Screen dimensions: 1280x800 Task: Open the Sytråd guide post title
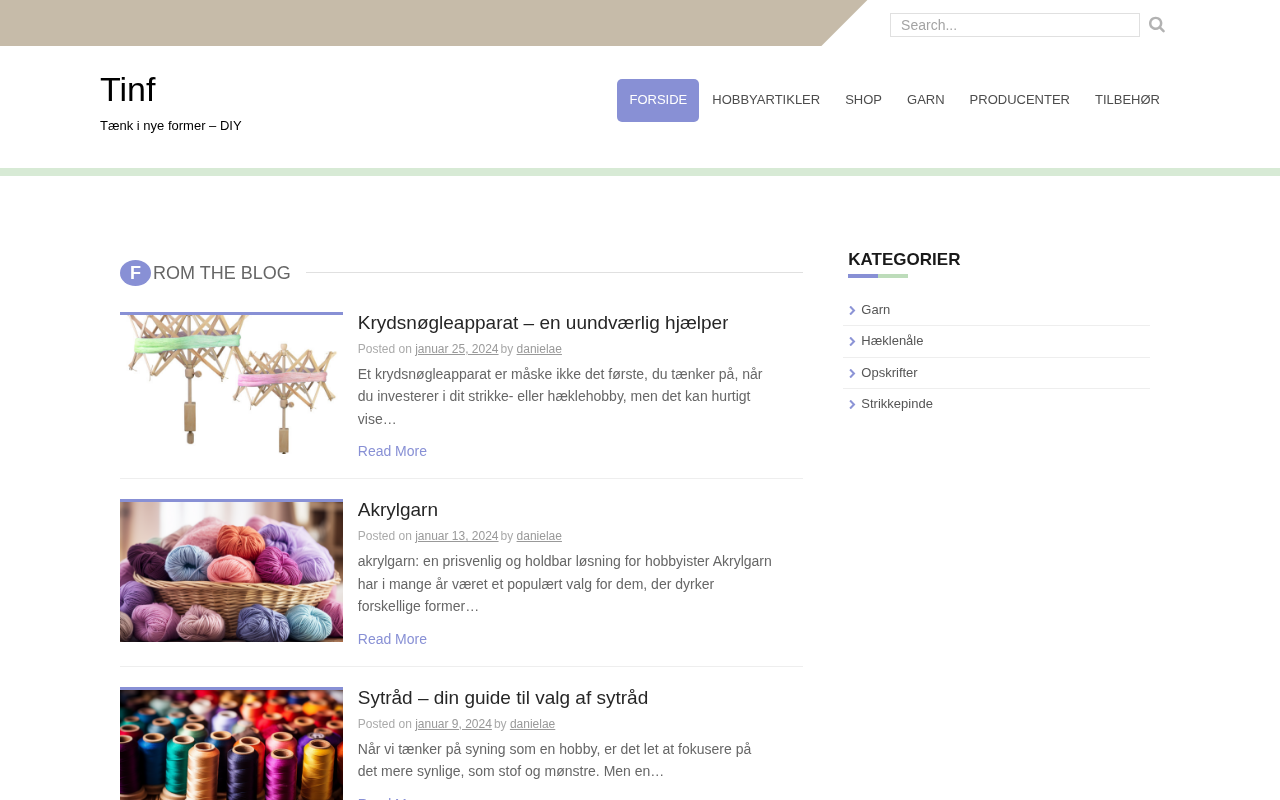503,698
